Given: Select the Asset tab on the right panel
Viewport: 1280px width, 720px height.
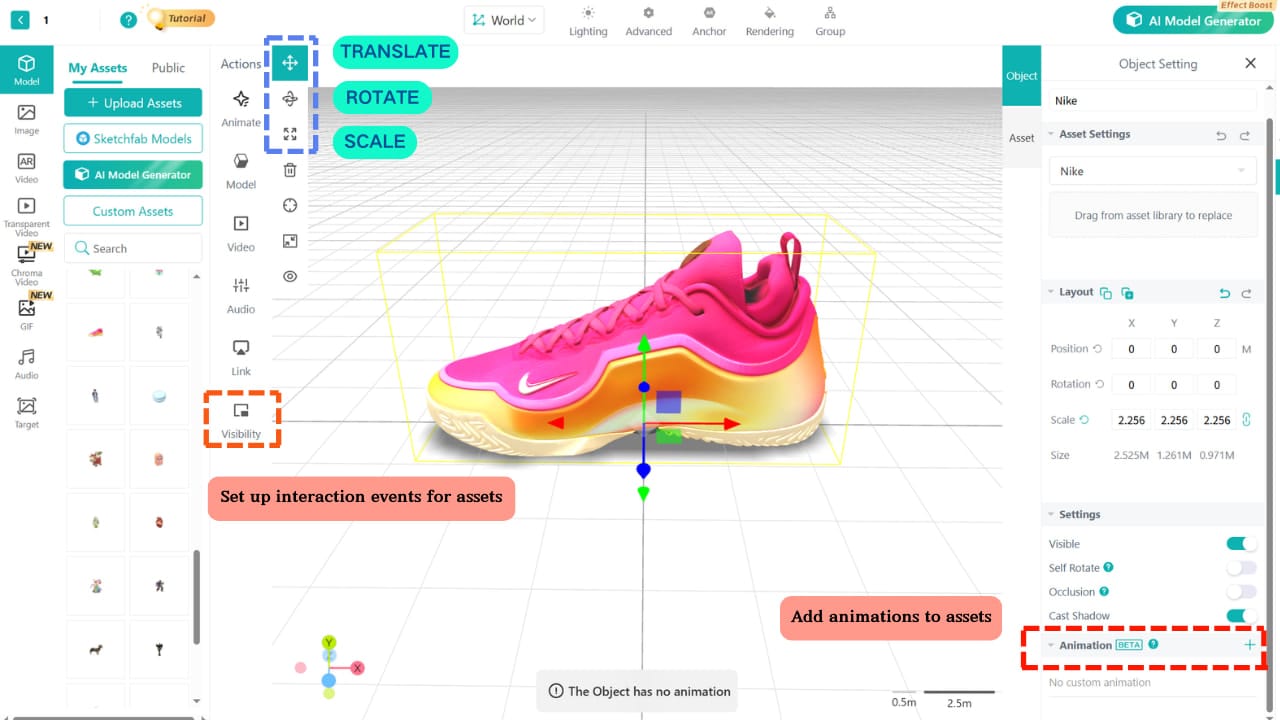Looking at the screenshot, I should 1021,138.
